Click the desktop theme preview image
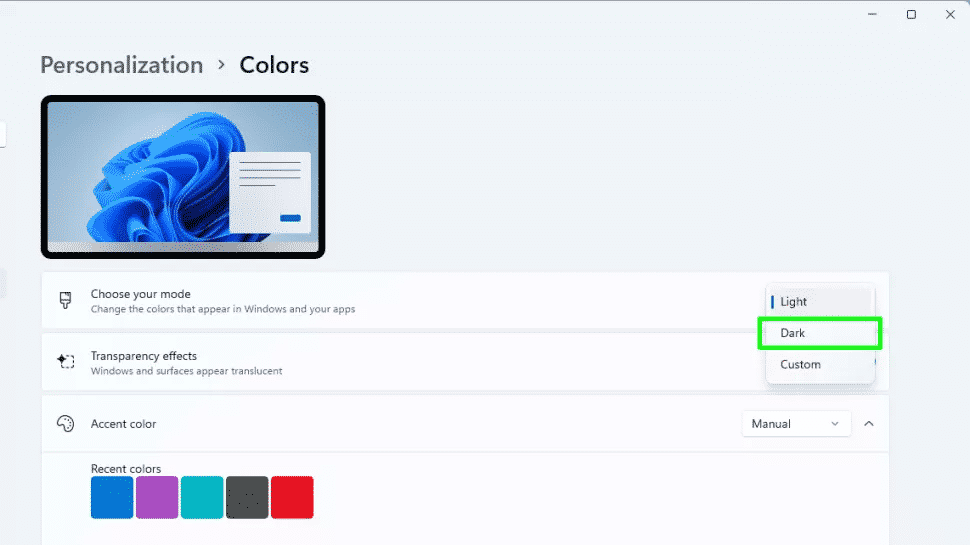 coord(183,177)
